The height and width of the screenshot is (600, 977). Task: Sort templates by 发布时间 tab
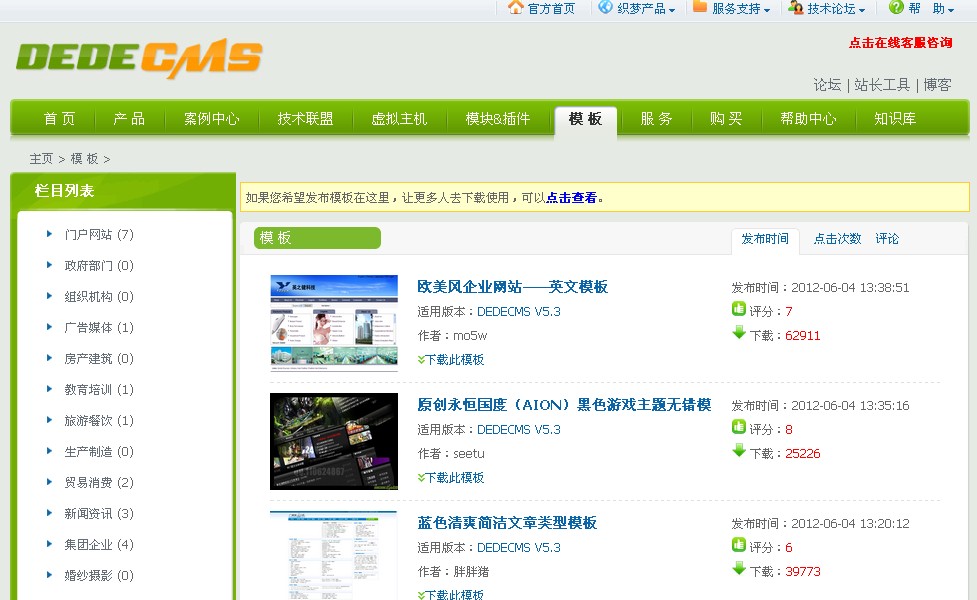click(x=765, y=239)
